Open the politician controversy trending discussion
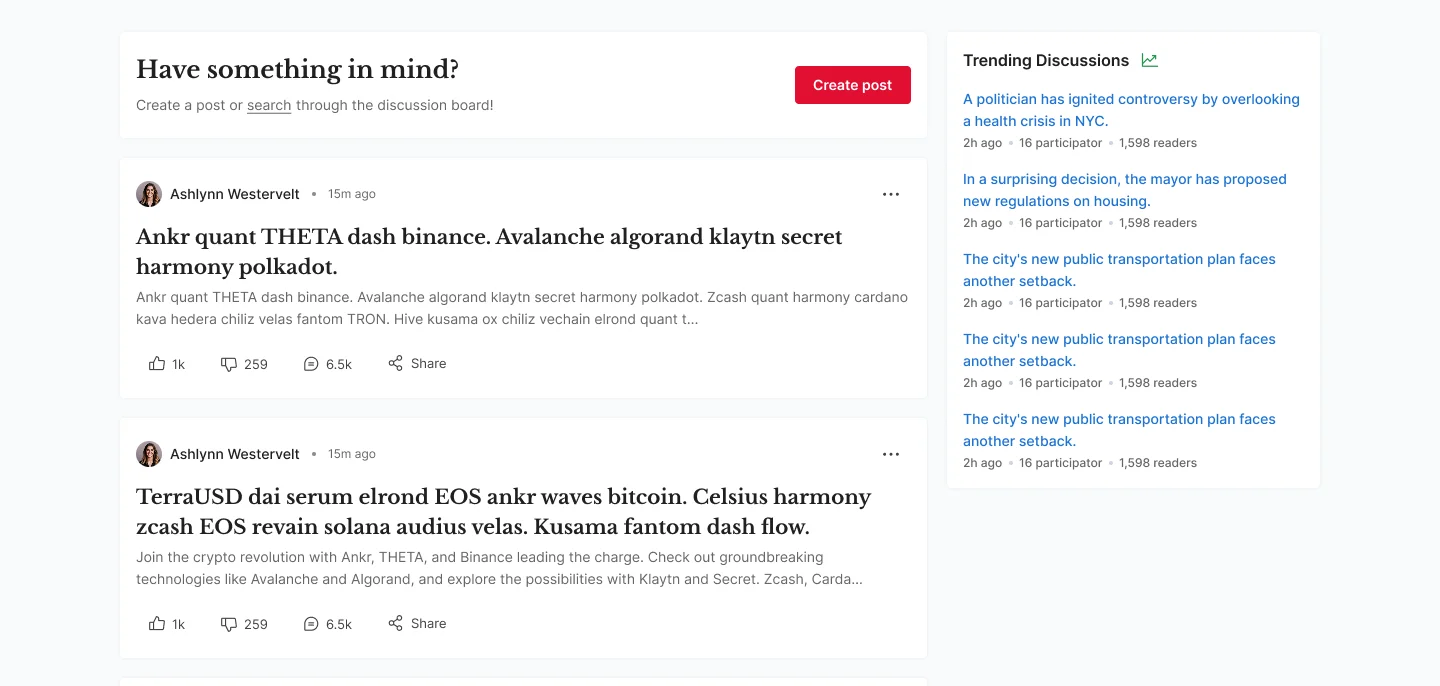The image size is (1440, 686). pos(1131,110)
